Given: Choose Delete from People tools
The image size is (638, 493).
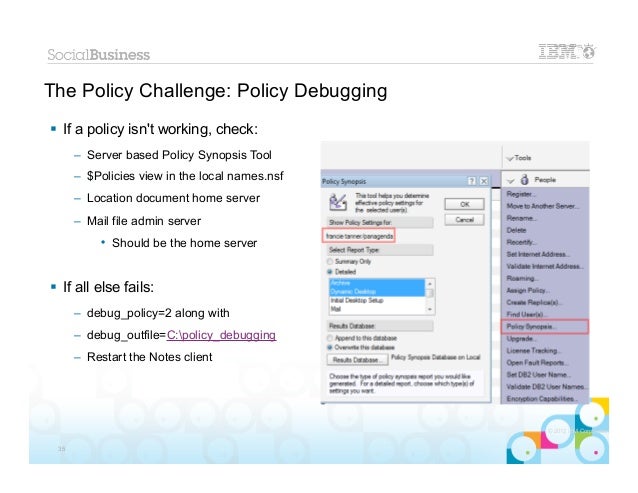Looking at the screenshot, I should (x=516, y=230).
